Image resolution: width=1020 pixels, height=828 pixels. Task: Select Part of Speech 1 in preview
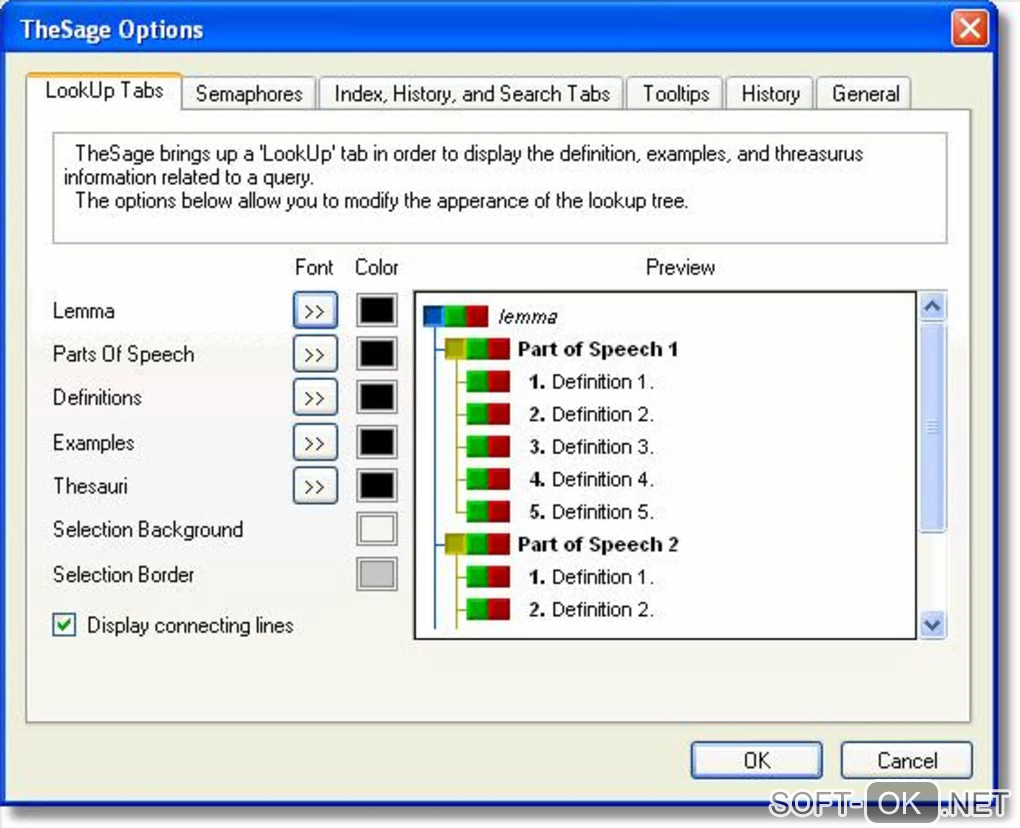598,349
